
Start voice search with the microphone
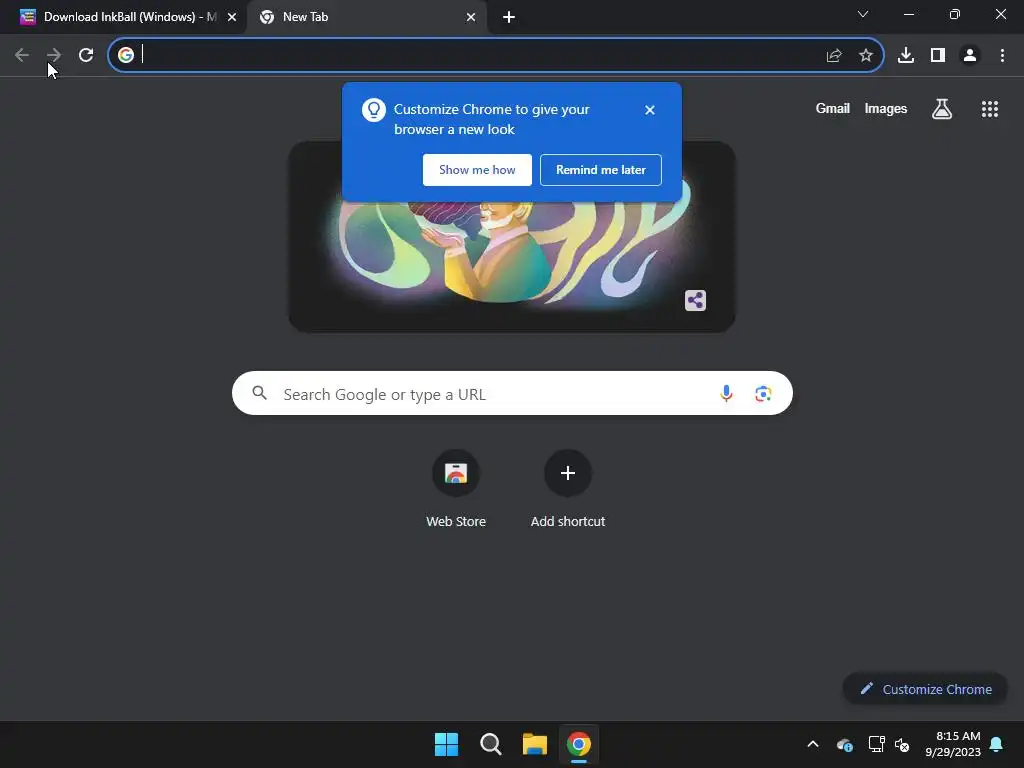click(726, 393)
